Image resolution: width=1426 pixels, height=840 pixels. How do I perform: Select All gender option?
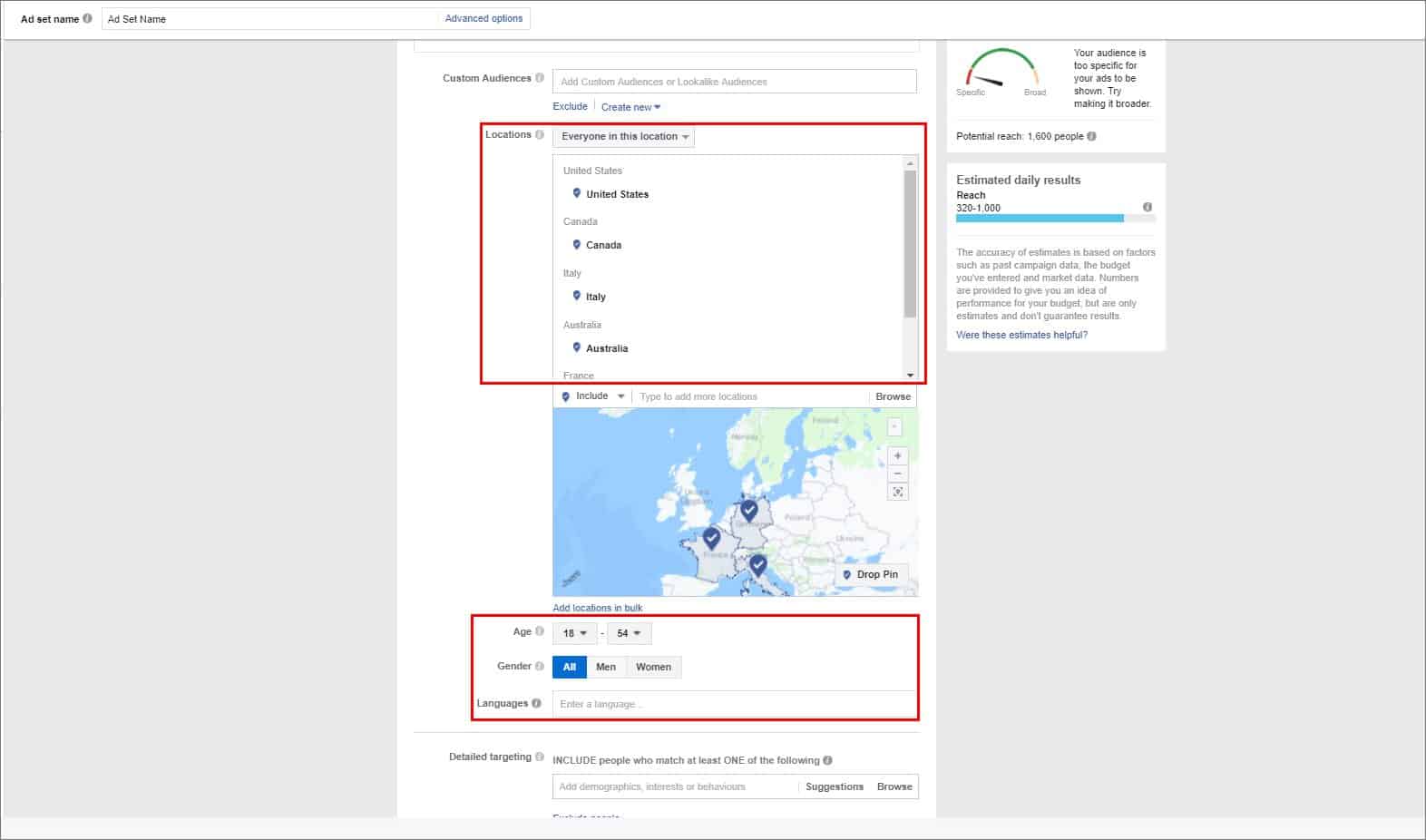point(569,668)
